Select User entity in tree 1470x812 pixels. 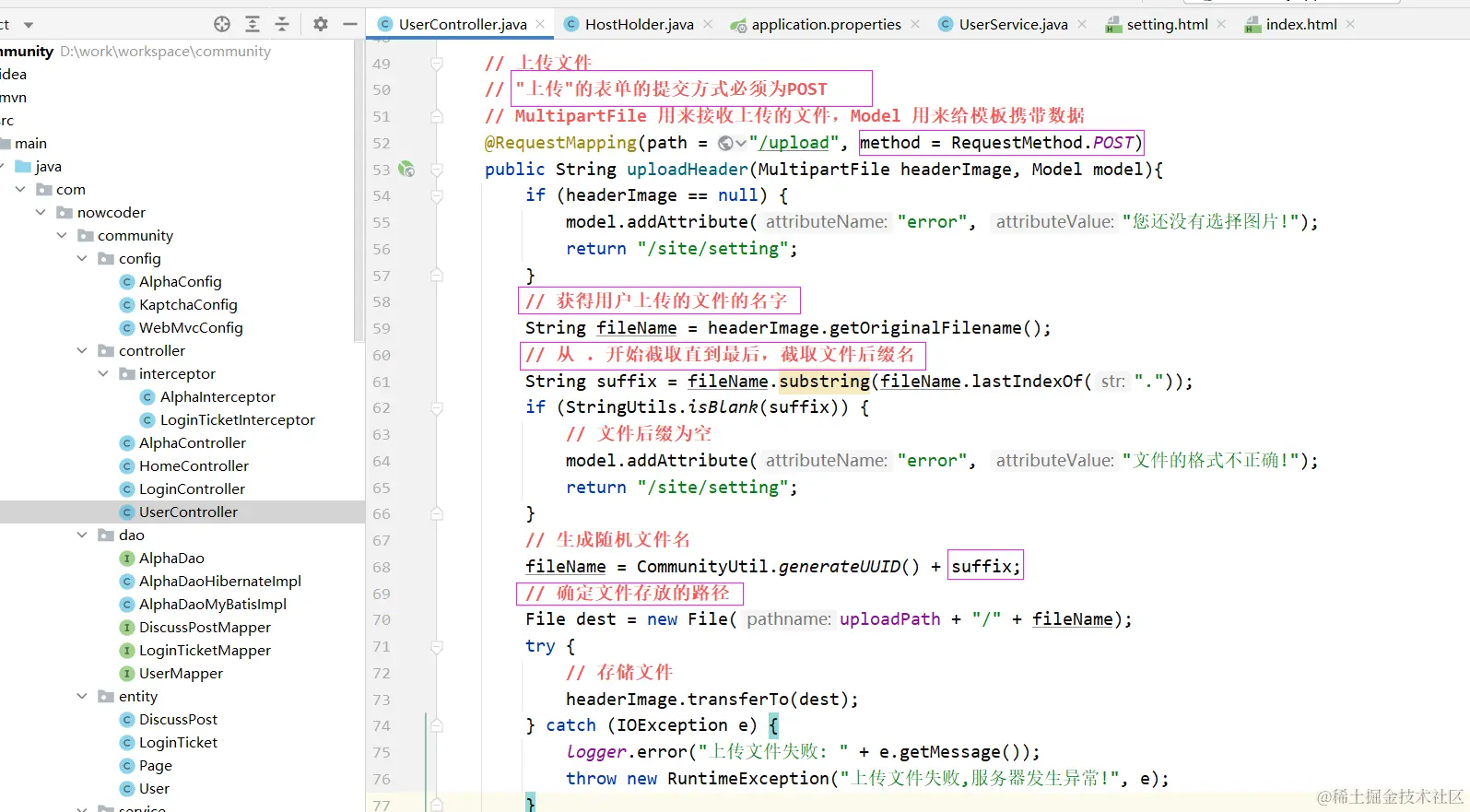(x=154, y=788)
